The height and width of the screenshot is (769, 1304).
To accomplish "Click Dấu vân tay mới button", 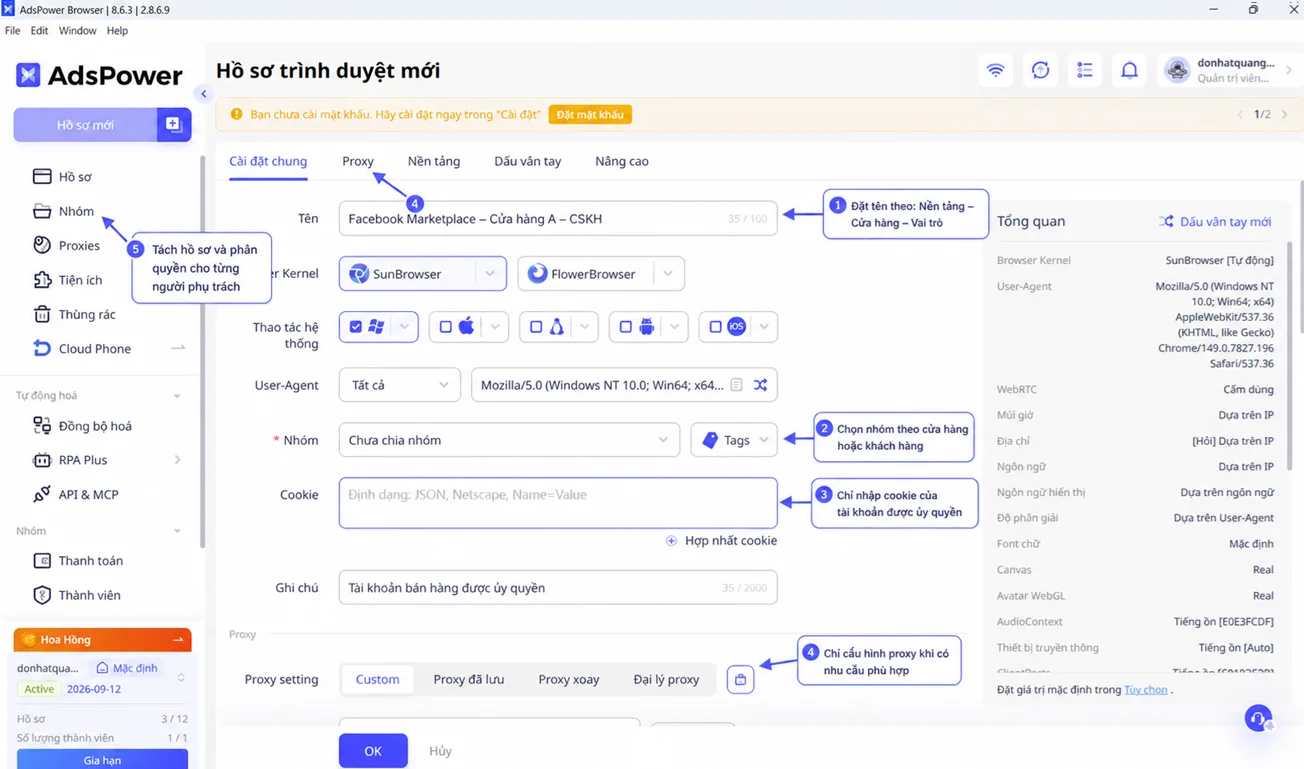I will coord(1215,221).
